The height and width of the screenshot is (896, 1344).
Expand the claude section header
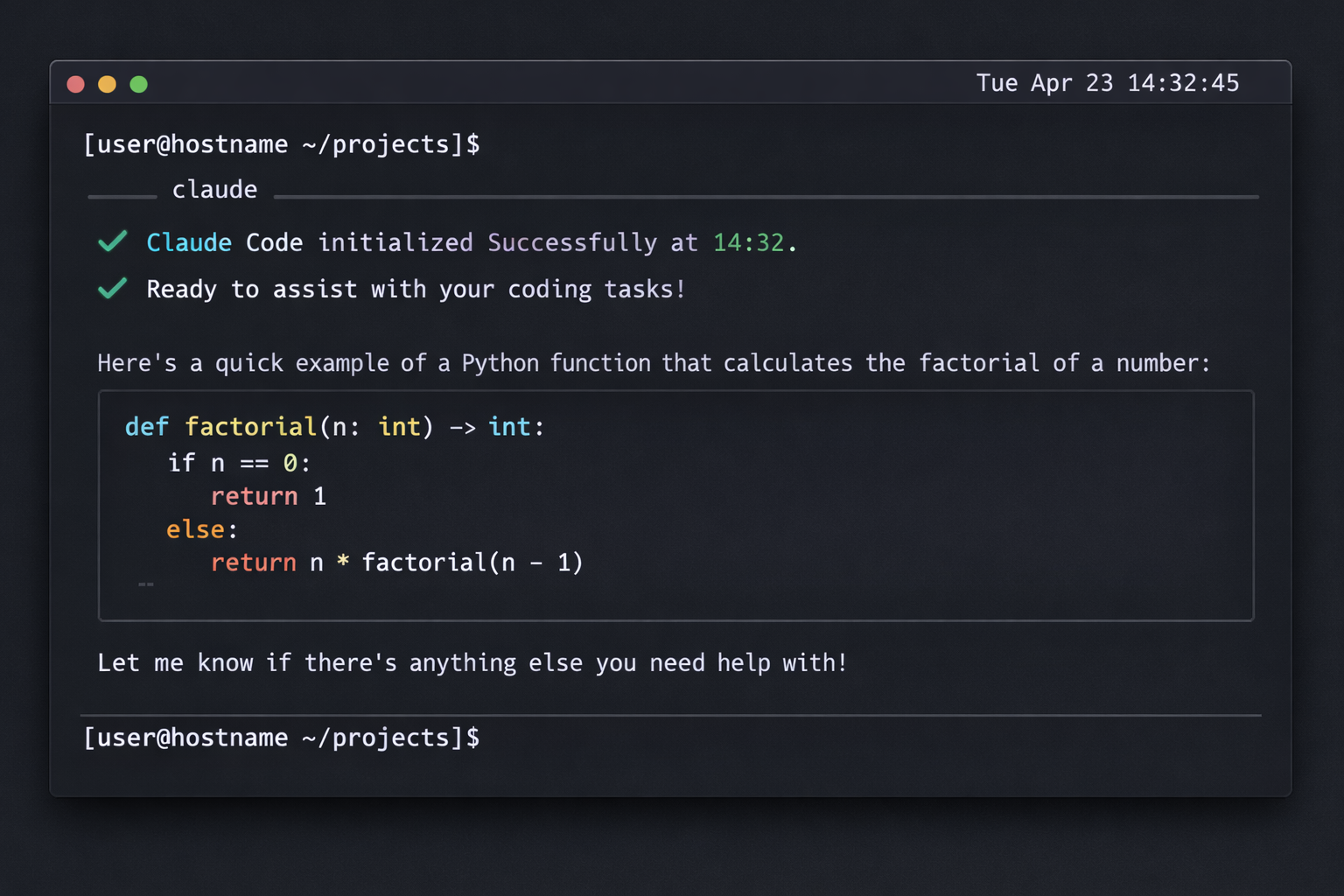click(214, 189)
